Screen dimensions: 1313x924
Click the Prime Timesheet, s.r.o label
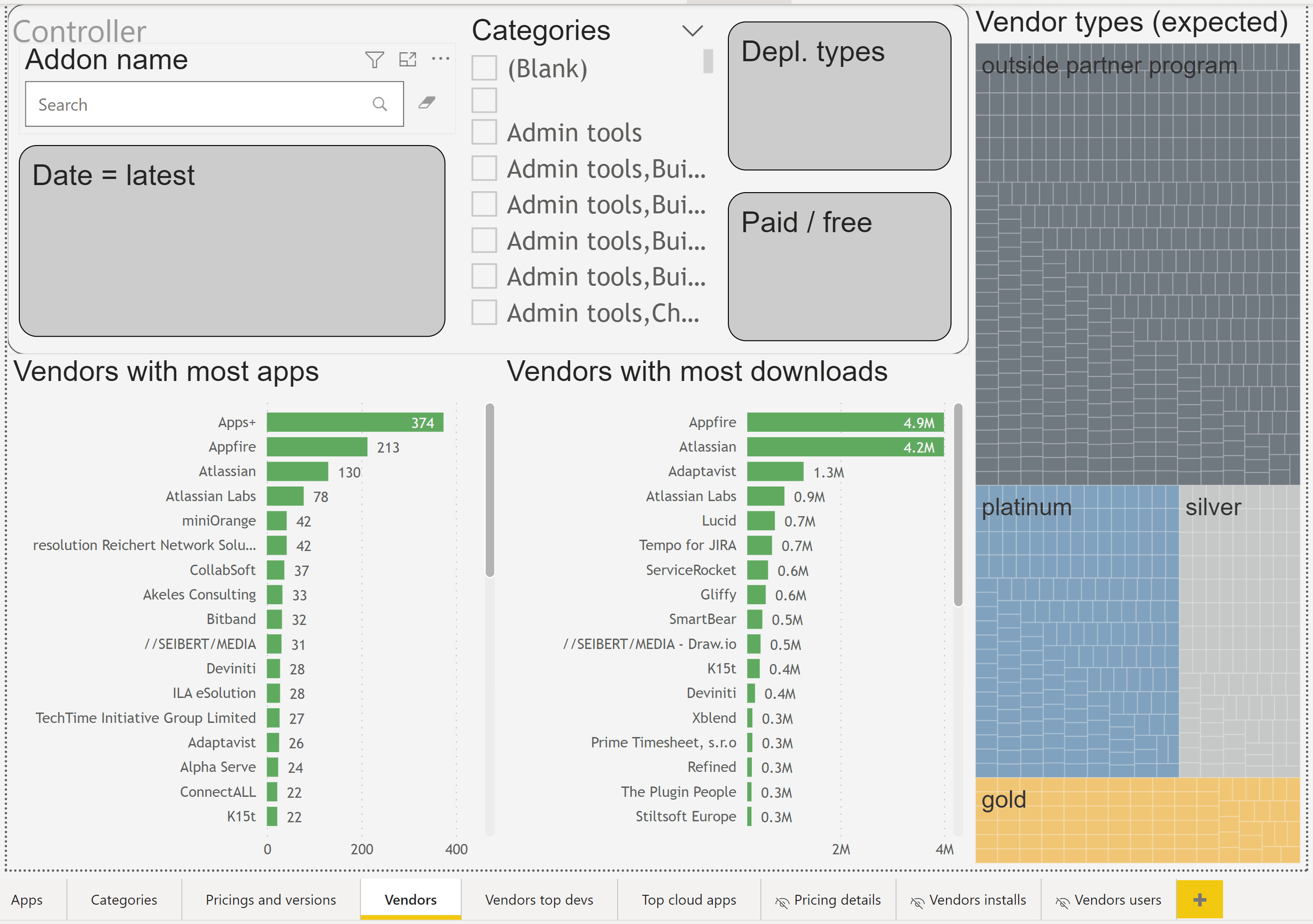(663, 743)
